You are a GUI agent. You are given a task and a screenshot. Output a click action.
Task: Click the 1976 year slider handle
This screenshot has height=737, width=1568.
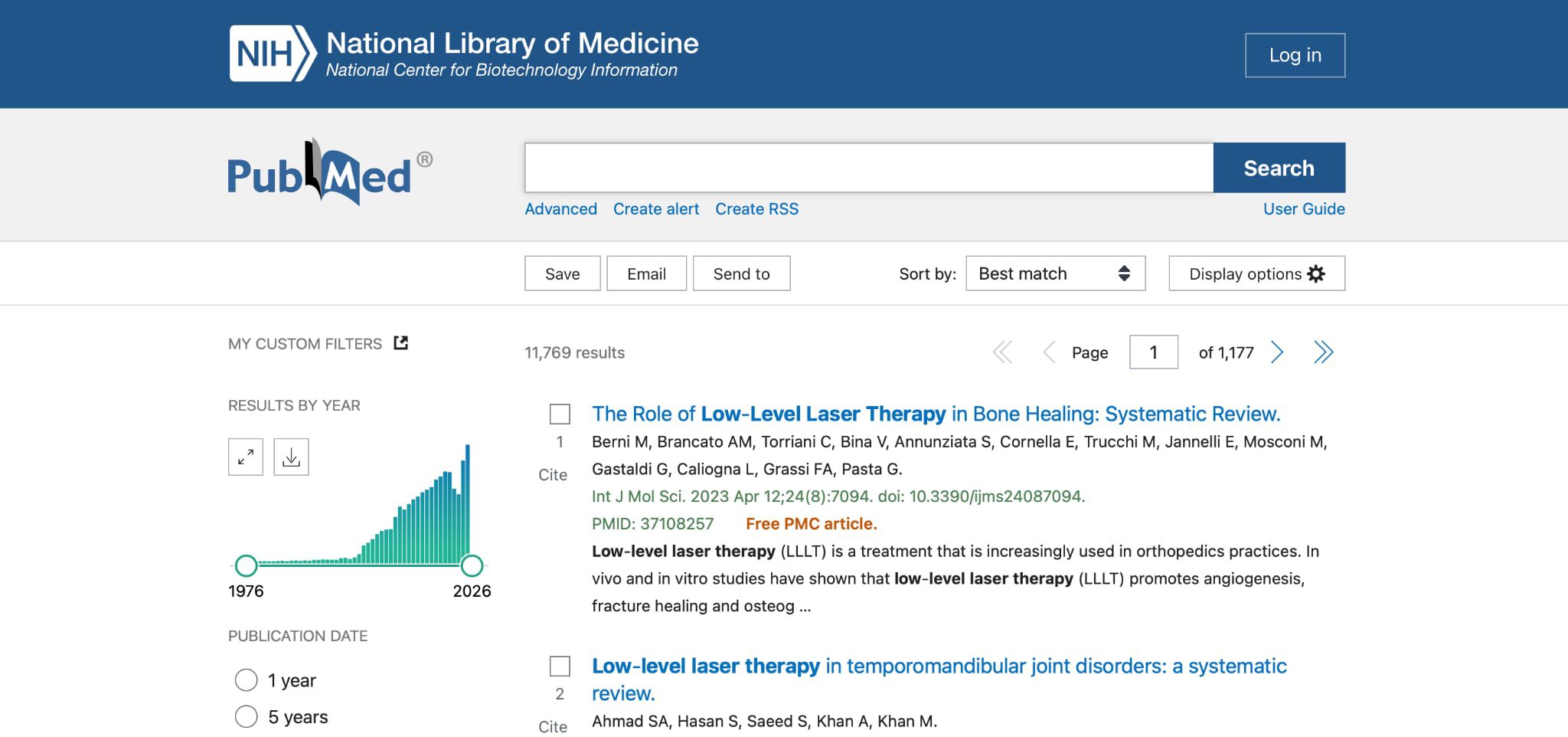246,566
